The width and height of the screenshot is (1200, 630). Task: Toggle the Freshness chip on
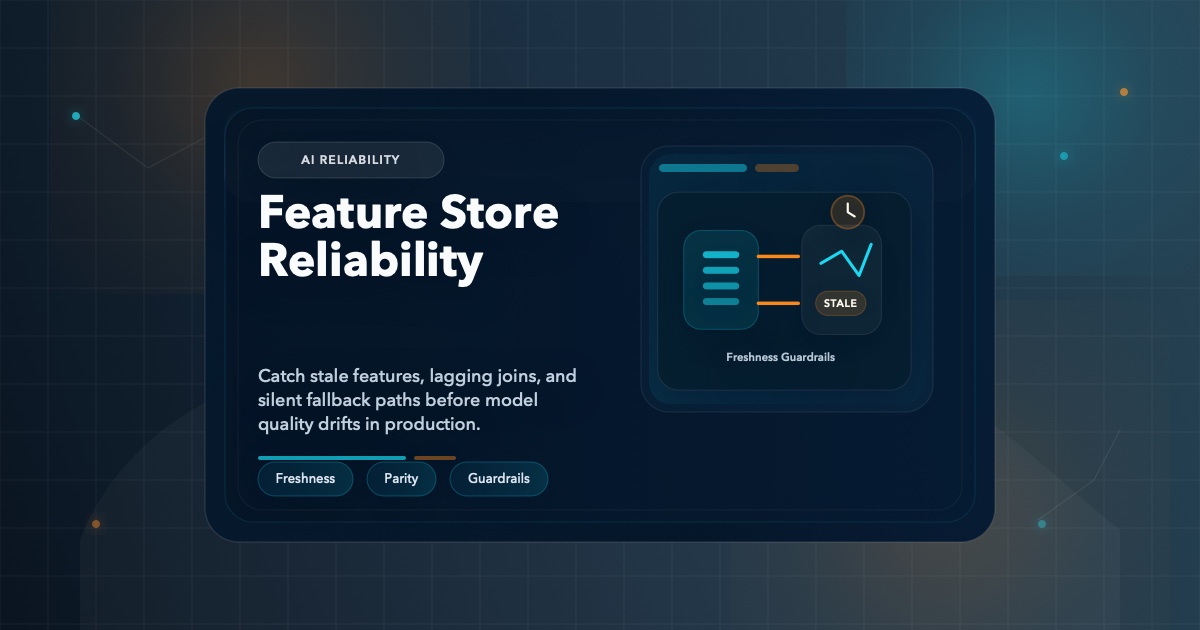pyautogui.click(x=305, y=479)
